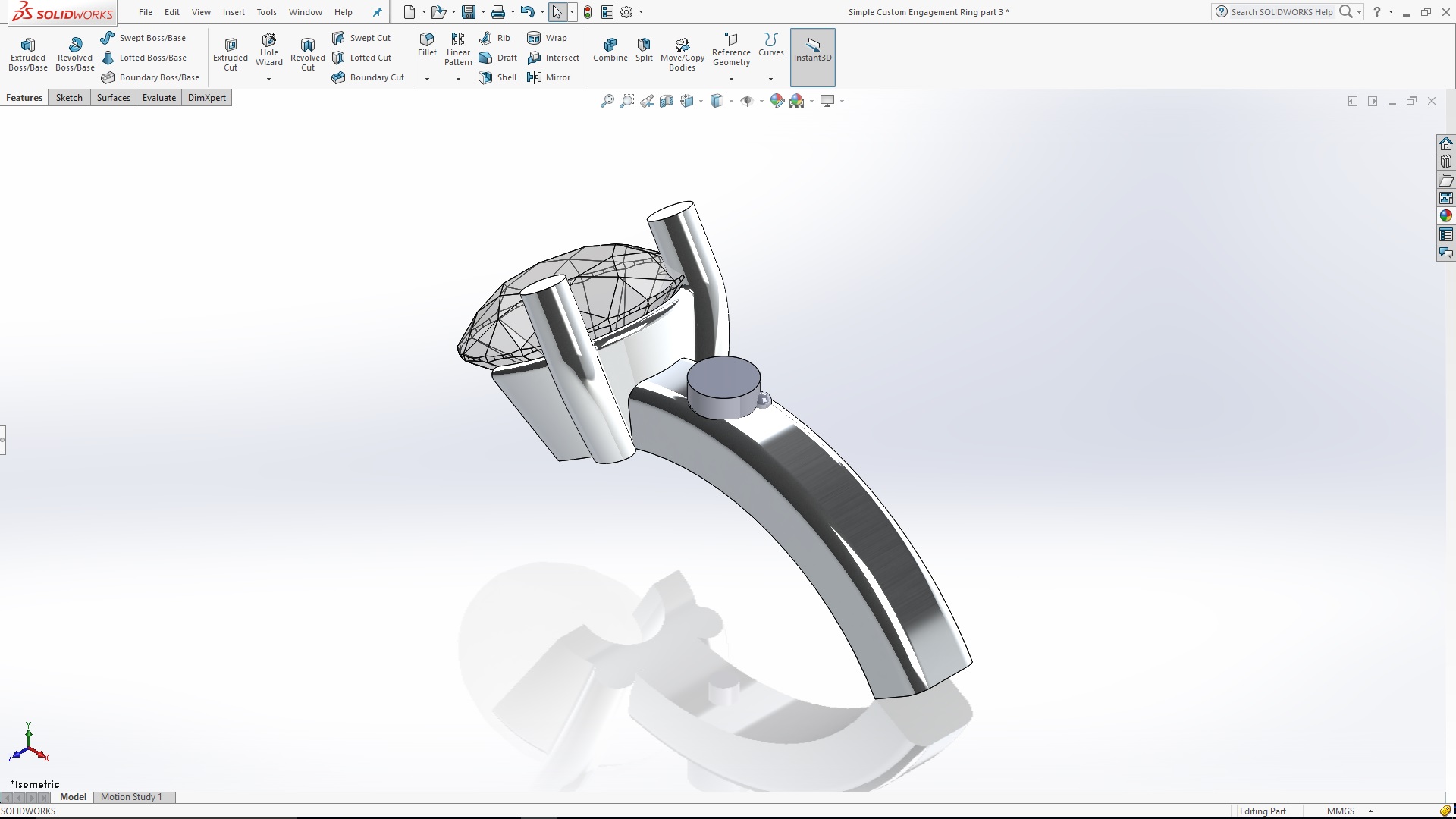1456x819 pixels.
Task: Open the View Orientation dropdown arrow
Action: click(x=699, y=100)
